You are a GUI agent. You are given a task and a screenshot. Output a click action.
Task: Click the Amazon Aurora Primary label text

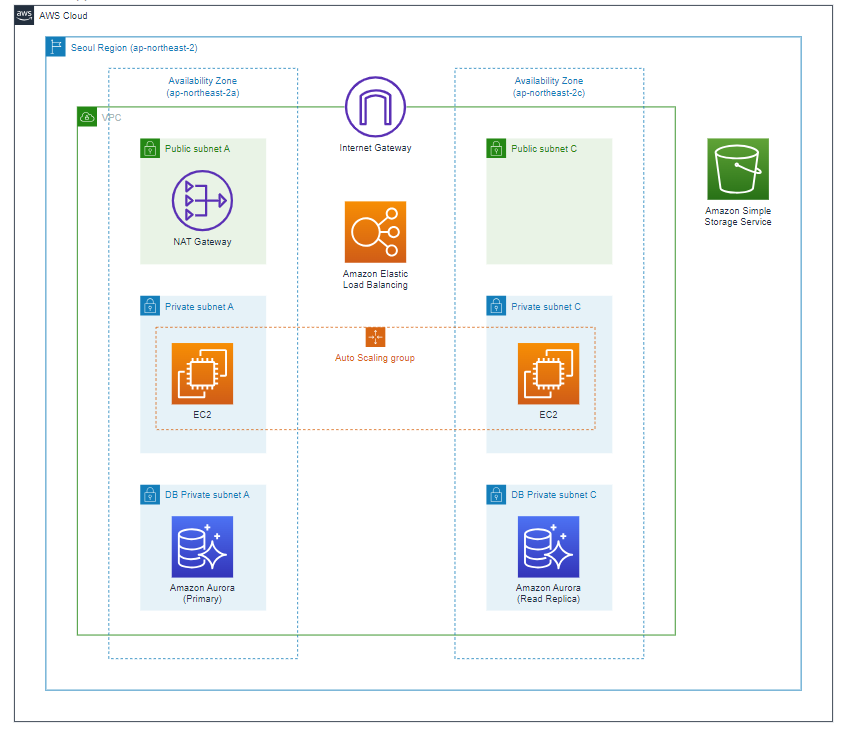click(202, 592)
